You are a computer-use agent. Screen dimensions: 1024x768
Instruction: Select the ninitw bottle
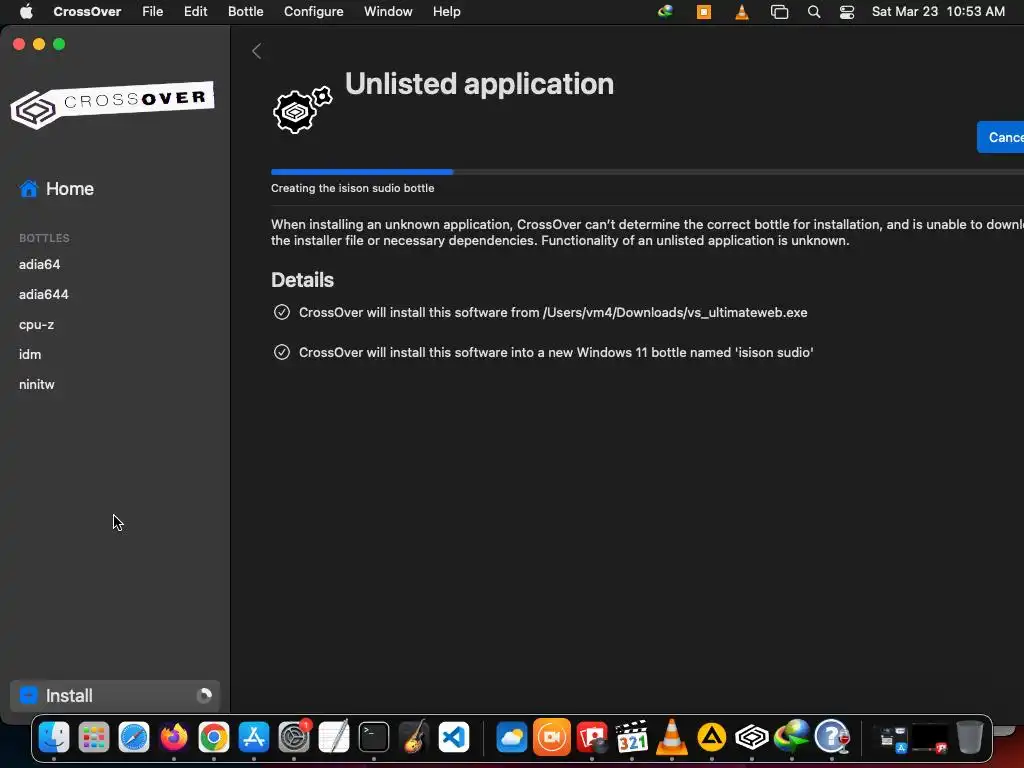pos(37,385)
